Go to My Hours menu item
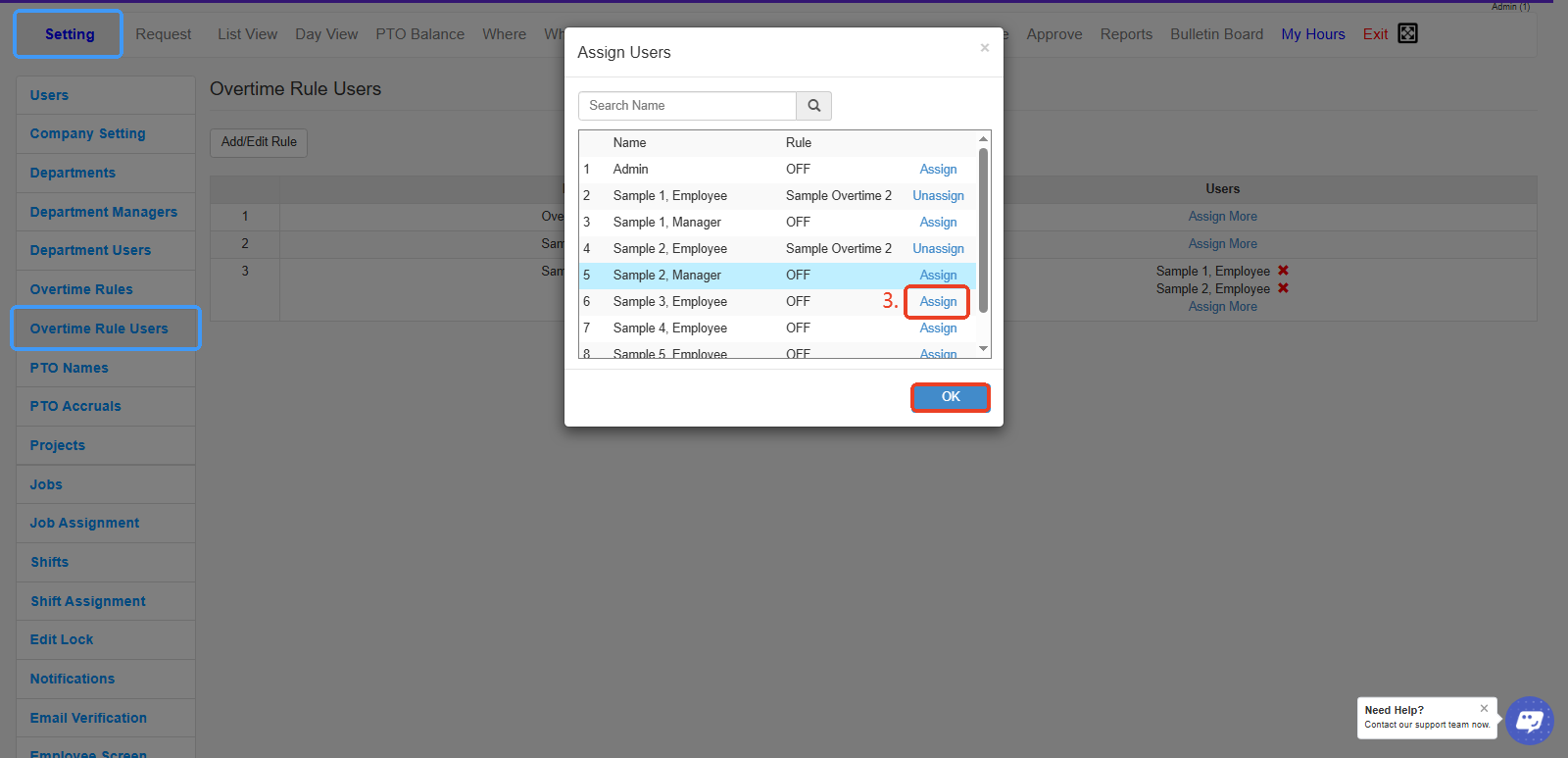 pyautogui.click(x=1312, y=34)
